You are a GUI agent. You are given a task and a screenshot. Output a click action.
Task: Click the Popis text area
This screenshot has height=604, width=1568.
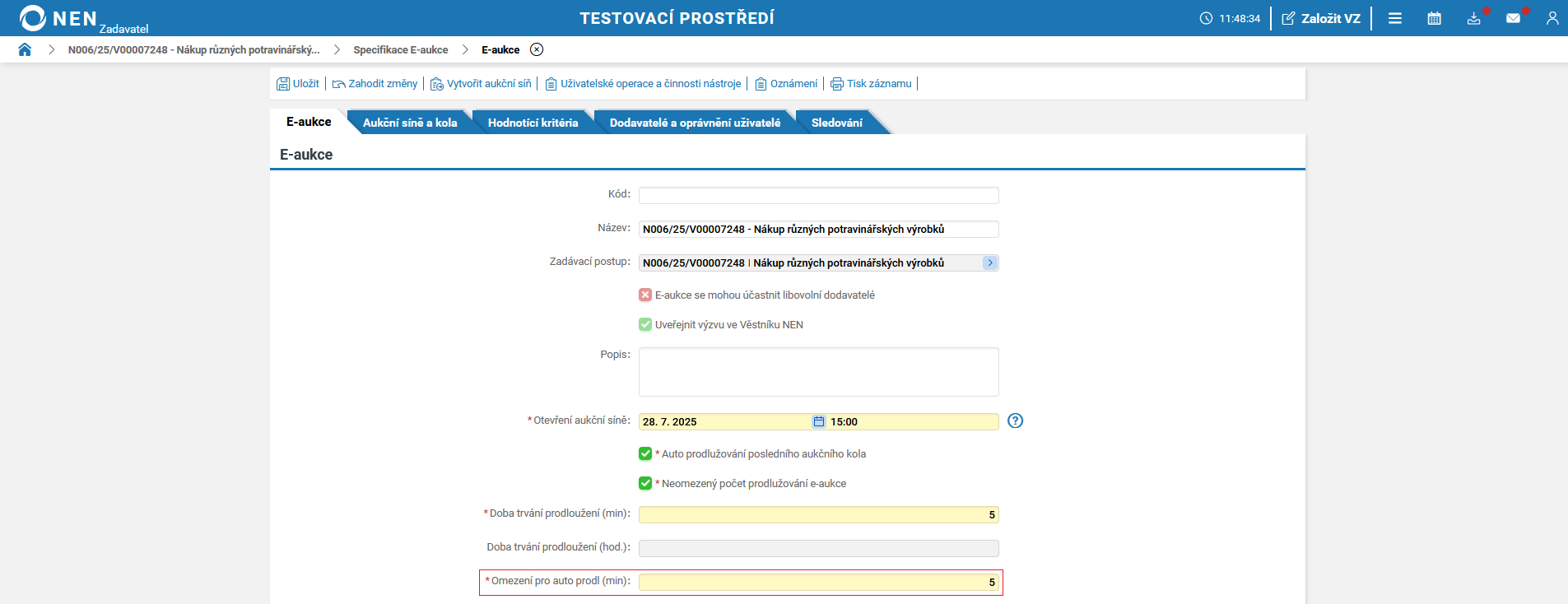[x=818, y=372]
